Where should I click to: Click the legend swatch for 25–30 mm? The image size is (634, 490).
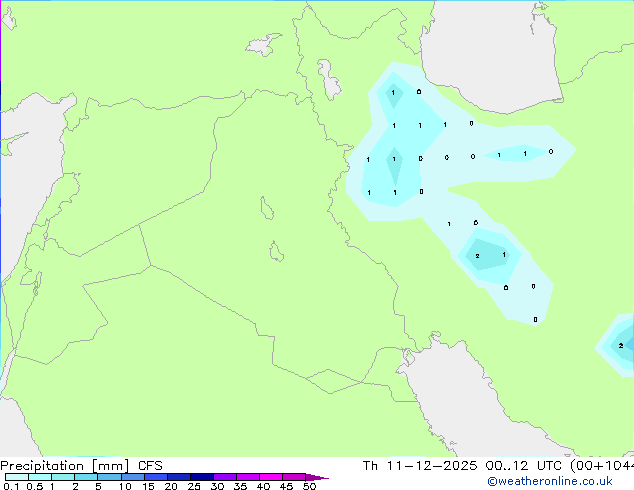point(202,477)
